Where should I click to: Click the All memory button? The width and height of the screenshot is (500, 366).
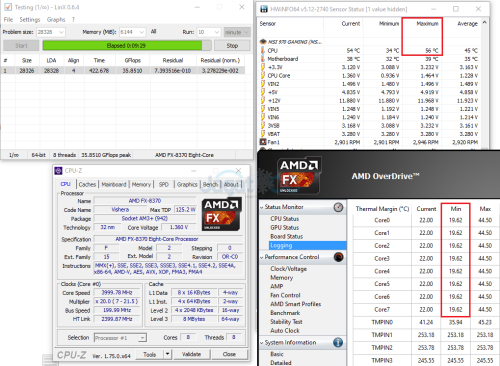153,32
